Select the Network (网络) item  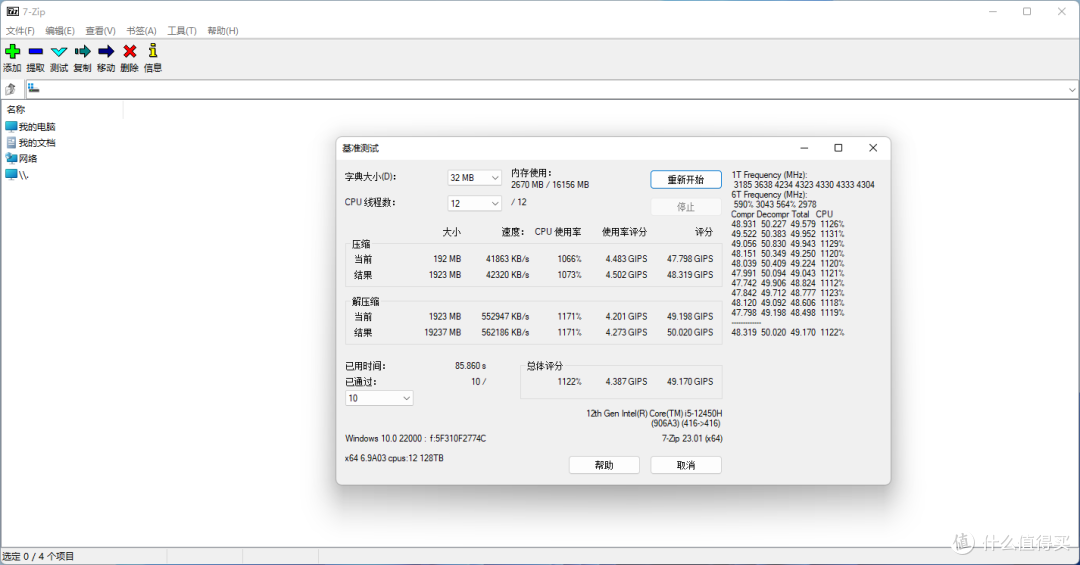(x=21, y=158)
